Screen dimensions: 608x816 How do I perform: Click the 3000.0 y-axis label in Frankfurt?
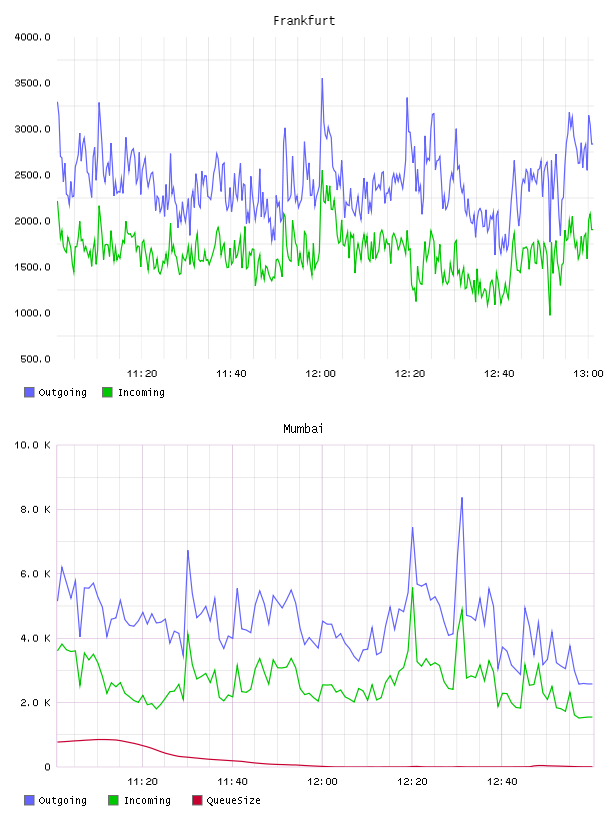tap(32, 129)
